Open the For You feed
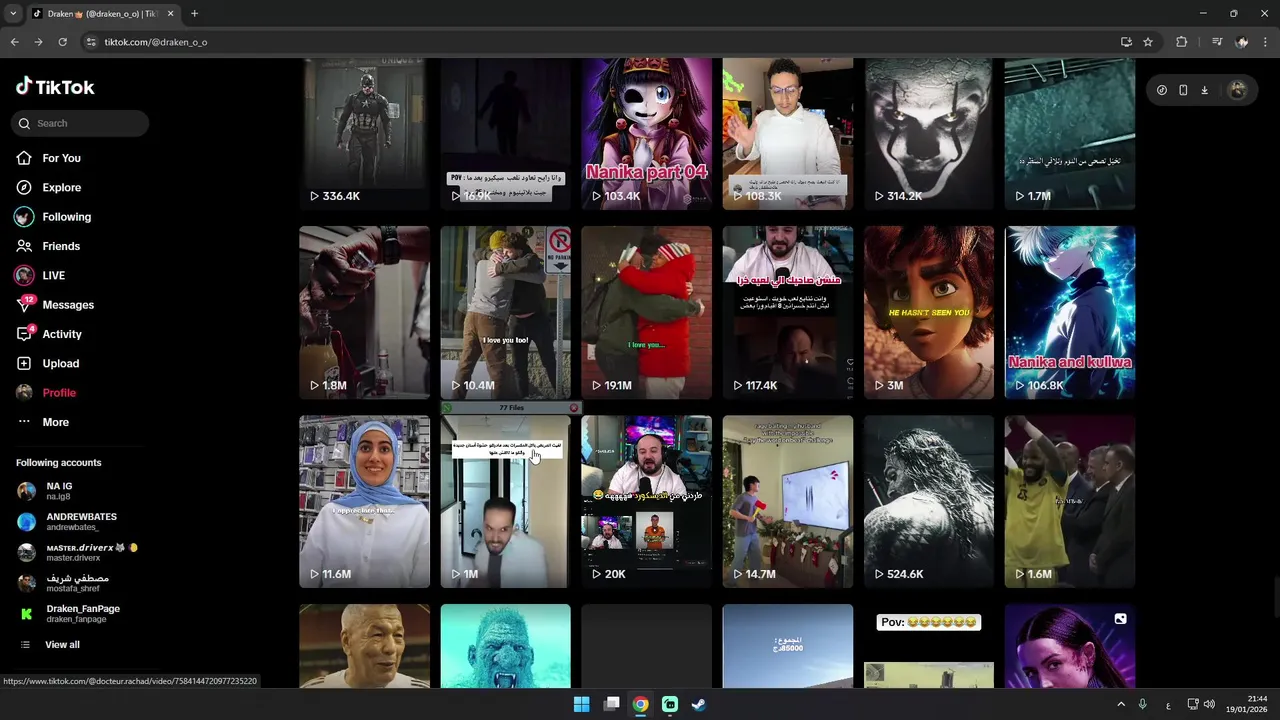The height and width of the screenshot is (720, 1280). point(61,158)
